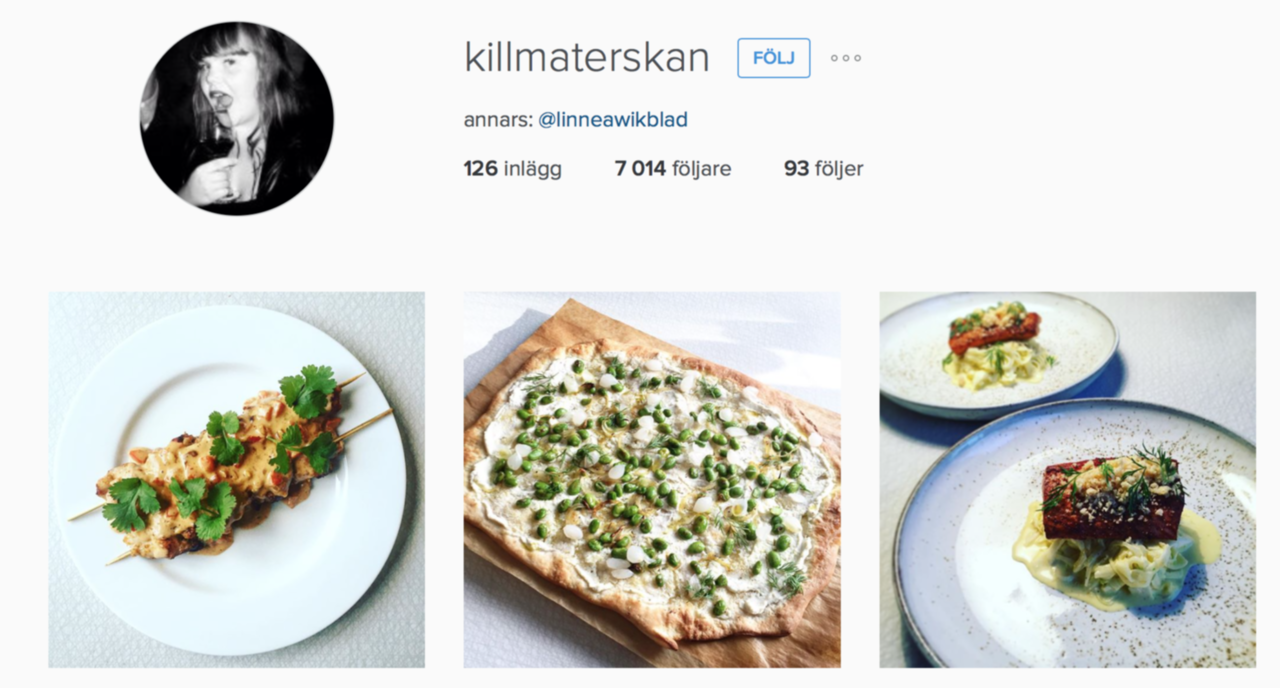This screenshot has width=1280, height=688.
Task: Open the flatbread with green beans photo
Action: (652, 480)
